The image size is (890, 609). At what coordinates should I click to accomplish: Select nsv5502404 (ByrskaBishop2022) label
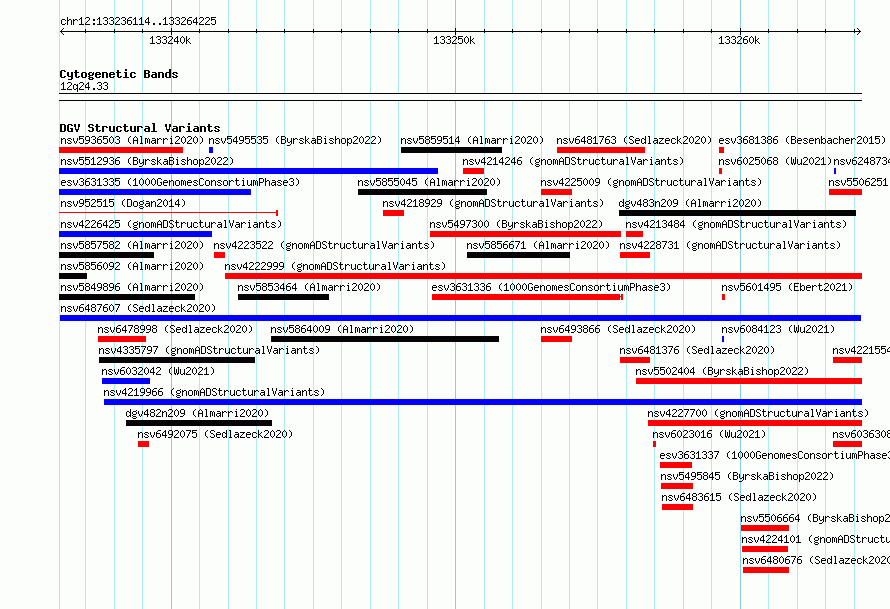[x=722, y=371]
